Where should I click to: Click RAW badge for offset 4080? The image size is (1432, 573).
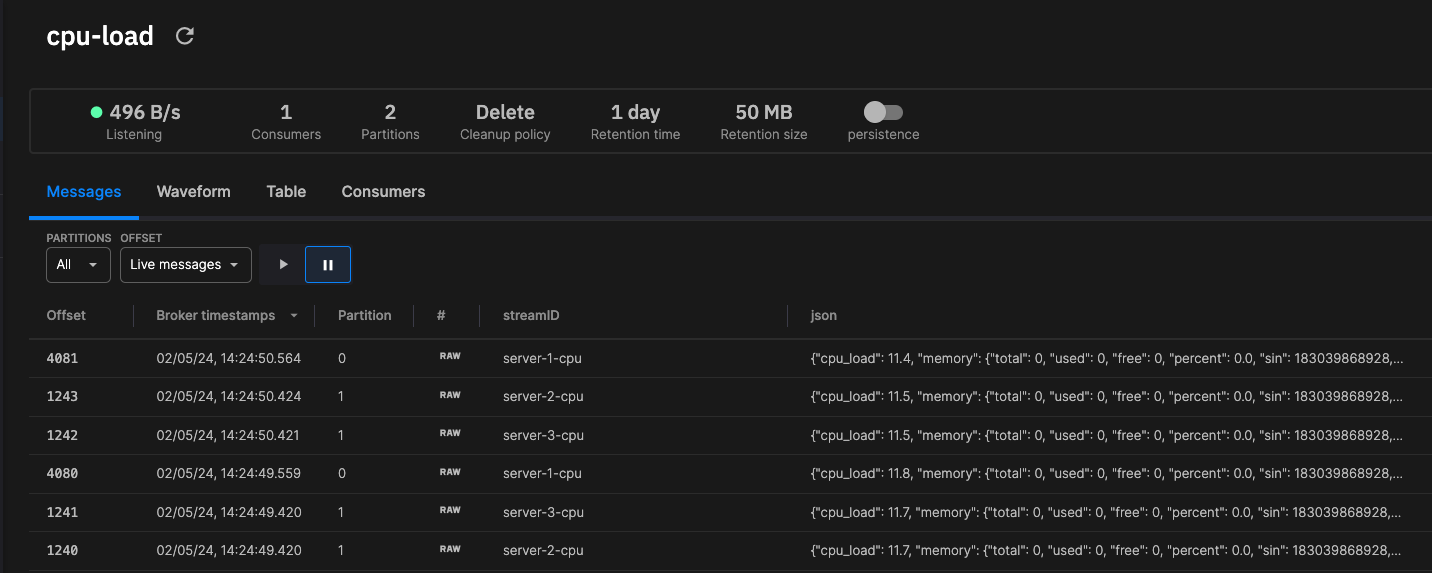450,472
